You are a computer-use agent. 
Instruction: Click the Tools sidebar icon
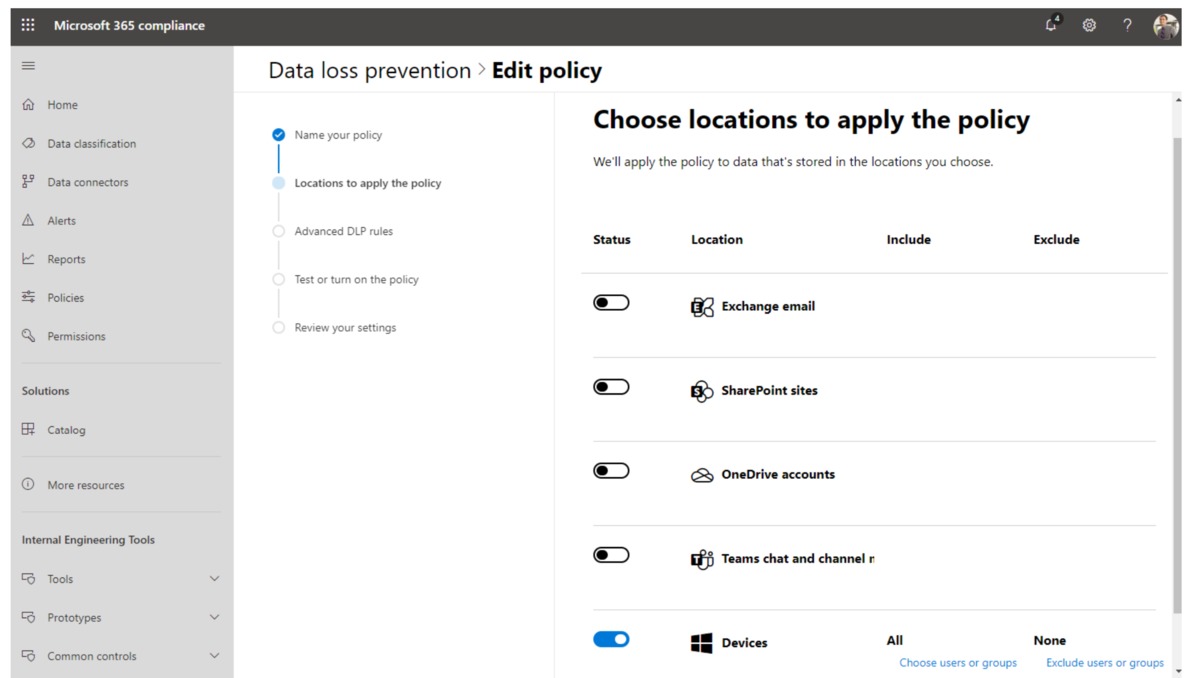coord(28,579)
